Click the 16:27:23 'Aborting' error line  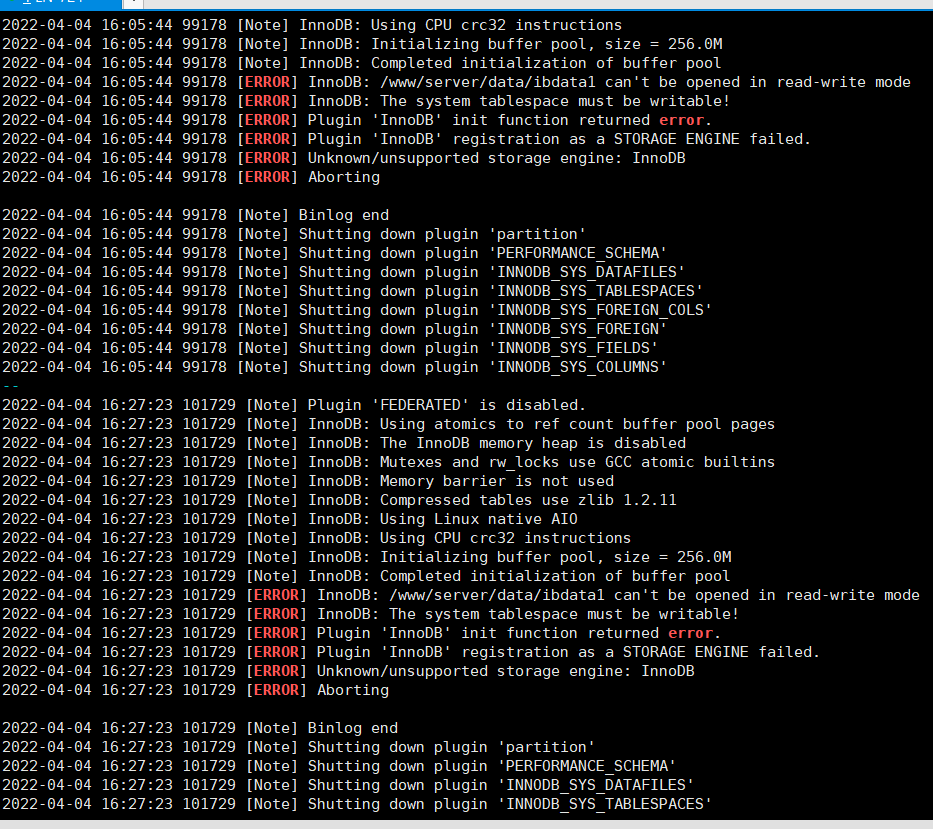tap(196, 692)
